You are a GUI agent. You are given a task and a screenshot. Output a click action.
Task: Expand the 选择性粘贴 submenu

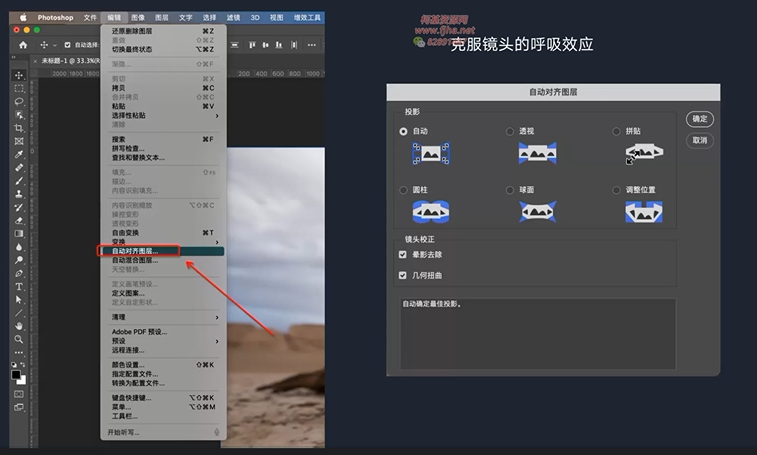click(x=160, y=115)
